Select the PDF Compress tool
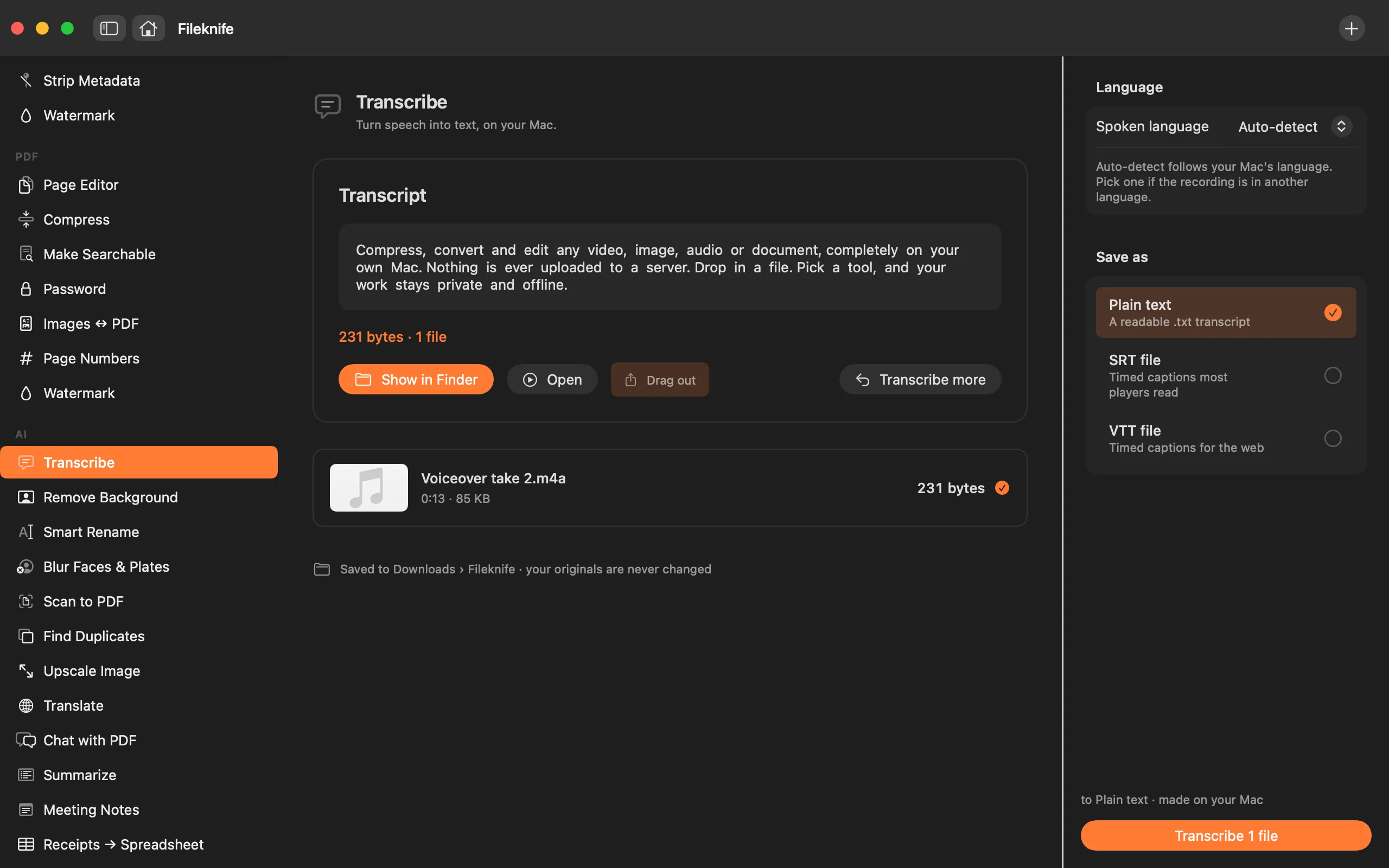 point(139,219)
